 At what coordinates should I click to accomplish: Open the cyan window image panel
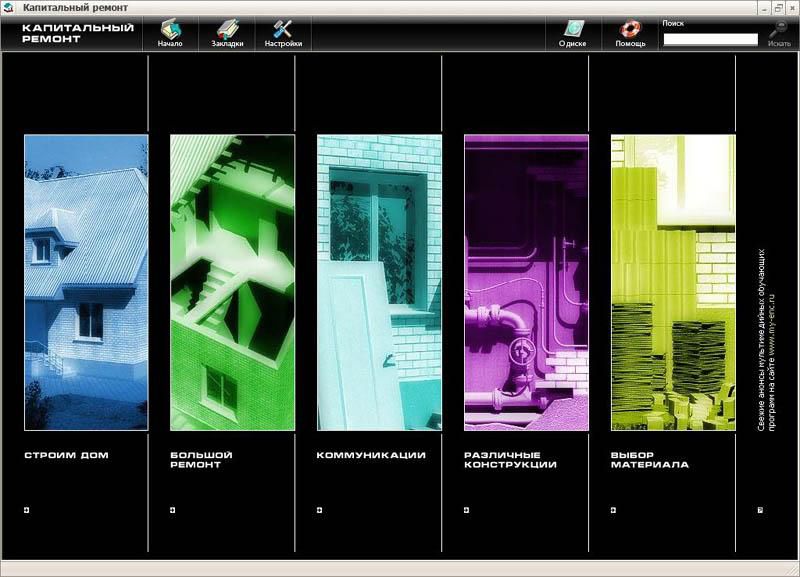[379, 282]
